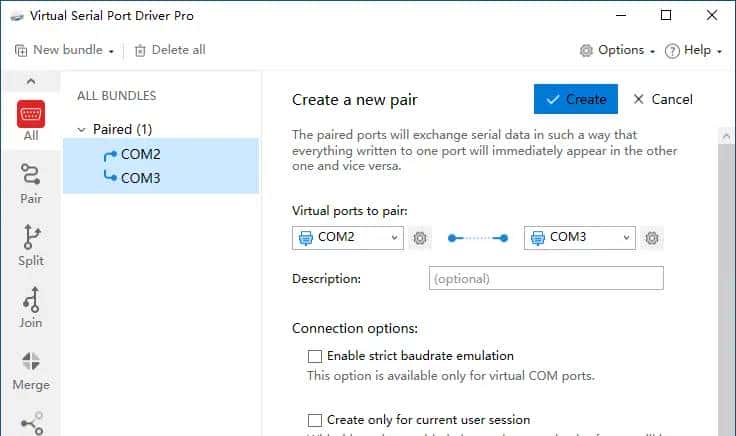736x436 pixels.
Task: Open the Pair bundle type
Action: pos(31,184)
